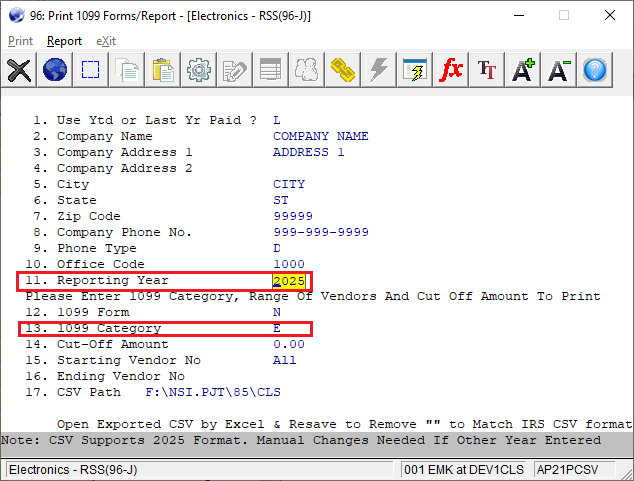
Task: Click the 1099 Category value E
Action: (x=277, y=329)
